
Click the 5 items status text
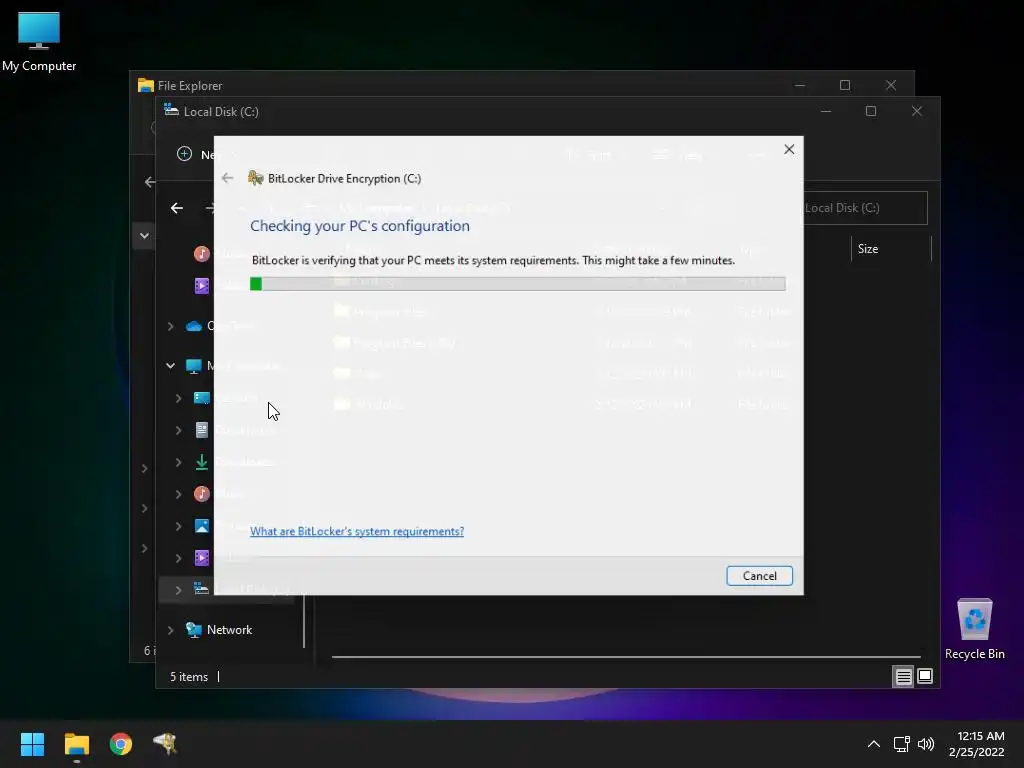tap(189, 677)
